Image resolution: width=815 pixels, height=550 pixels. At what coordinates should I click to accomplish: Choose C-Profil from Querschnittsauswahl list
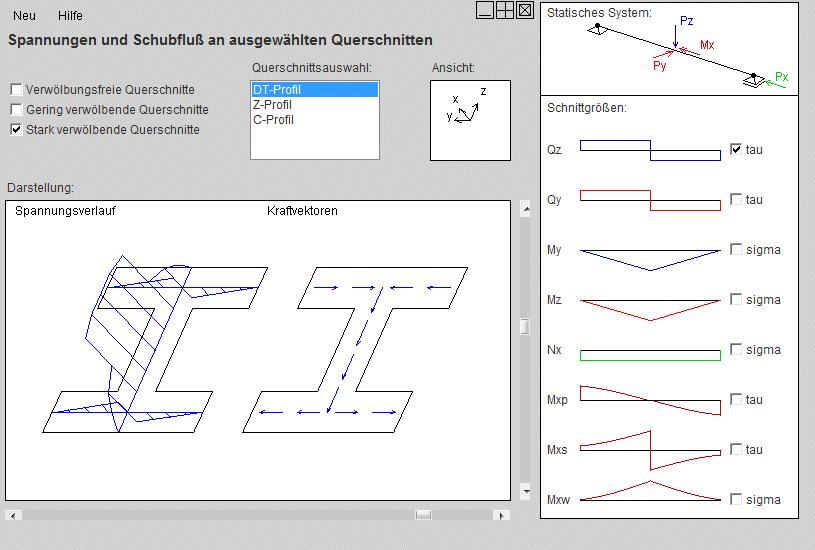(x=273, y=120)
